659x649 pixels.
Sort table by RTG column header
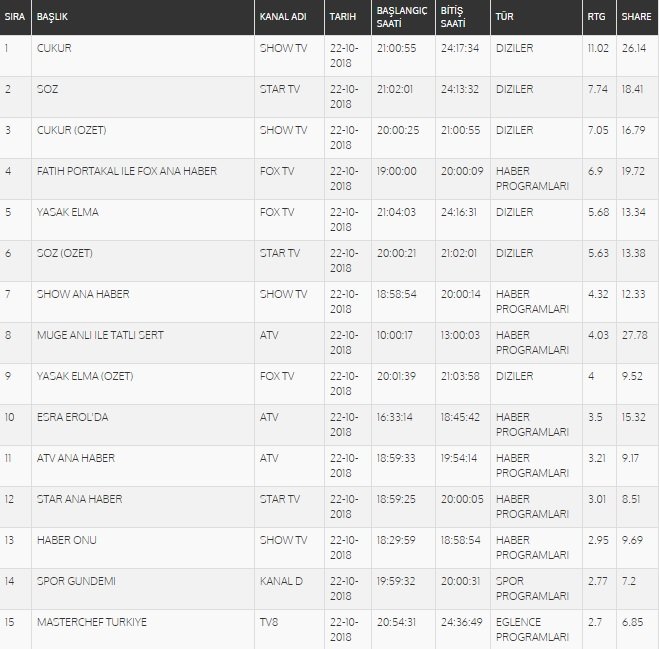point(596,18)
